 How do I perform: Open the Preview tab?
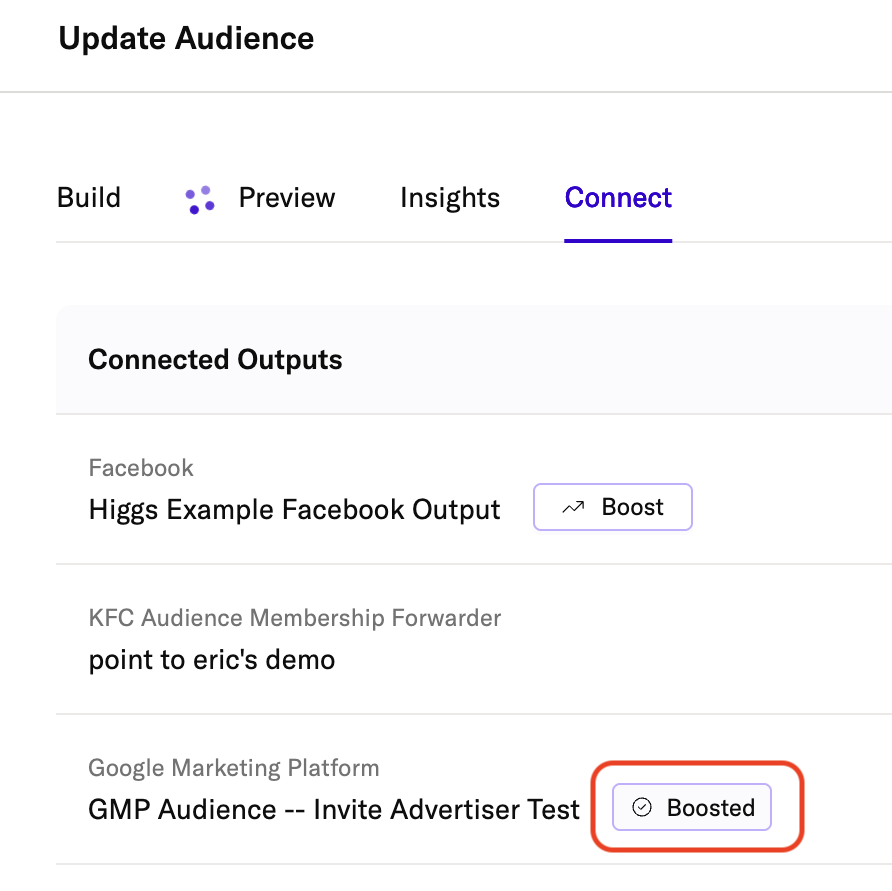pos(286,198)
